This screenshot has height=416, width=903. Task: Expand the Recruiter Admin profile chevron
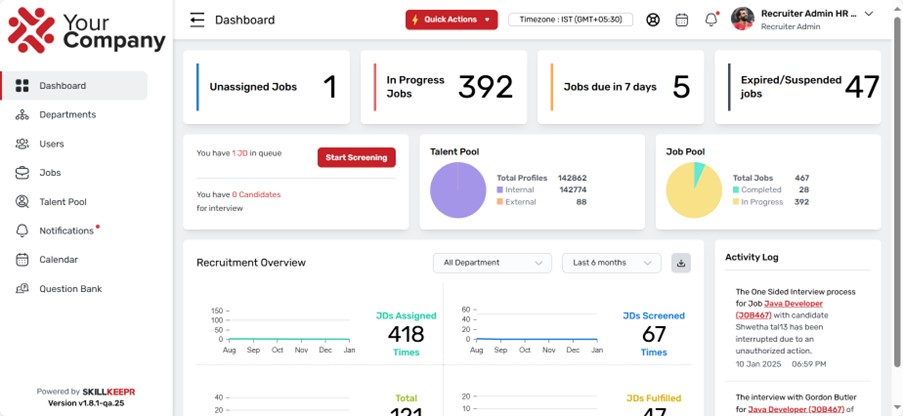(x=869, y=14)
